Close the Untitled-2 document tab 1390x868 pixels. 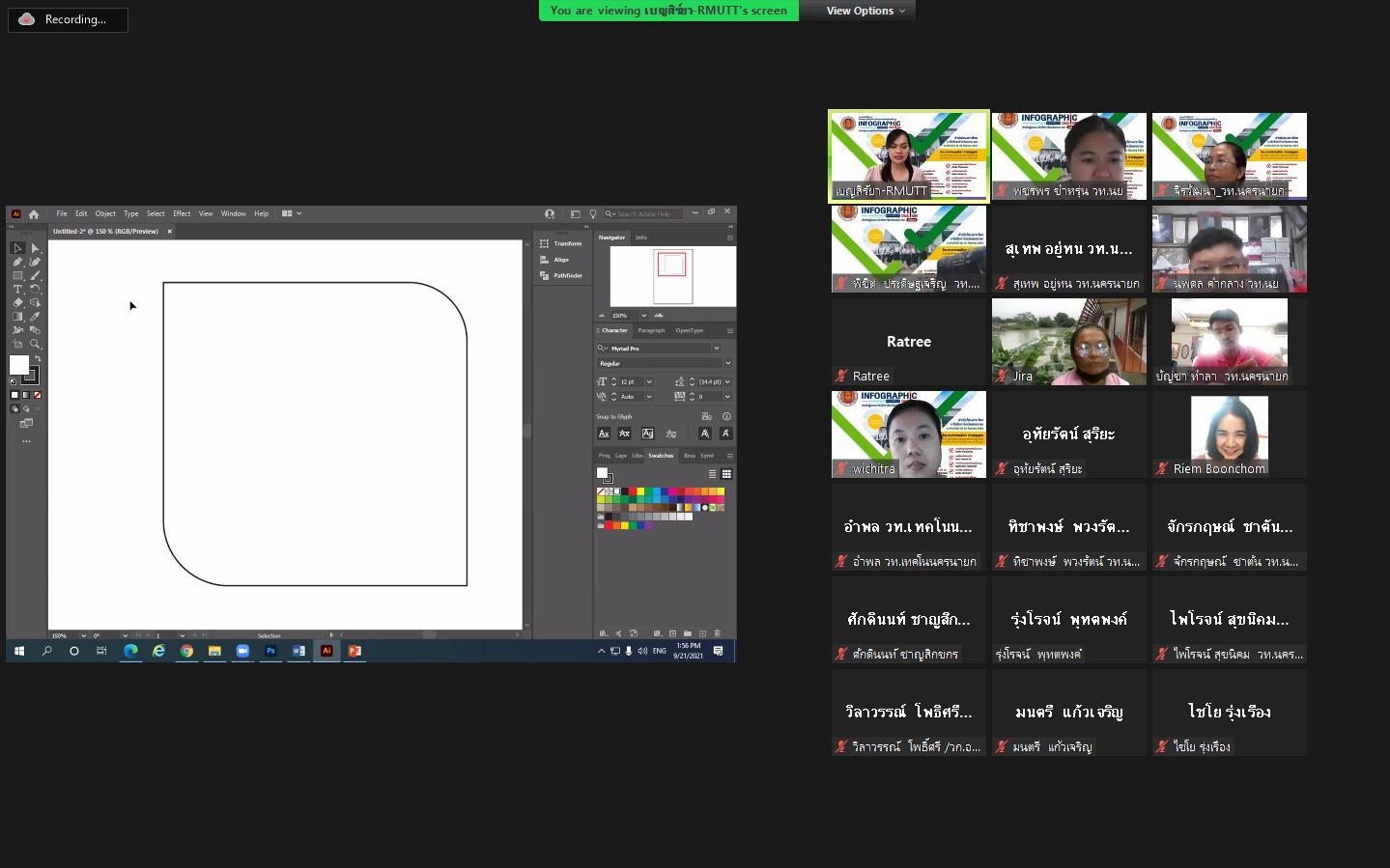point(170,232)
